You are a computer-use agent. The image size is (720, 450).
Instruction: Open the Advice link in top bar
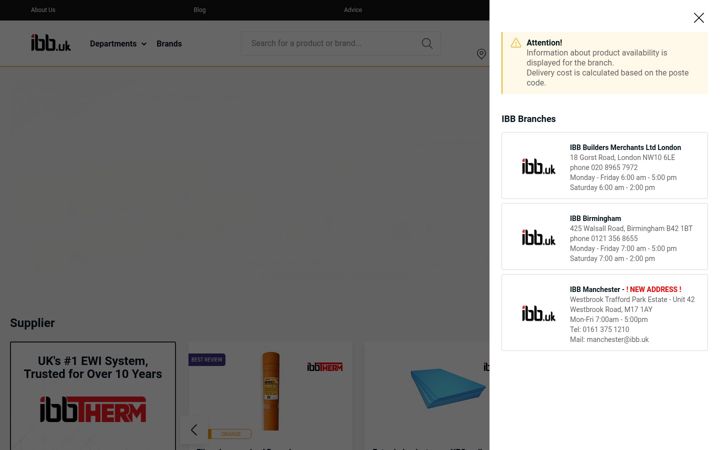(x=353, y=10)
